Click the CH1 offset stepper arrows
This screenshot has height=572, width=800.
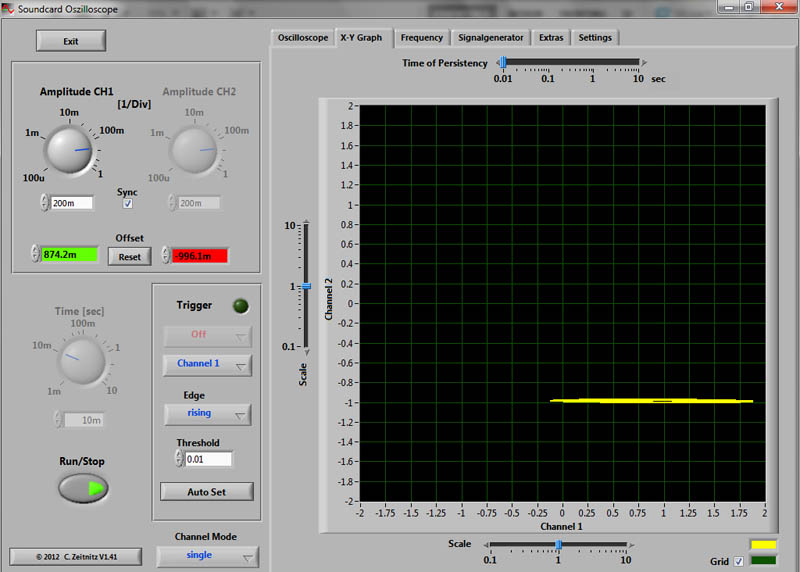35,255
